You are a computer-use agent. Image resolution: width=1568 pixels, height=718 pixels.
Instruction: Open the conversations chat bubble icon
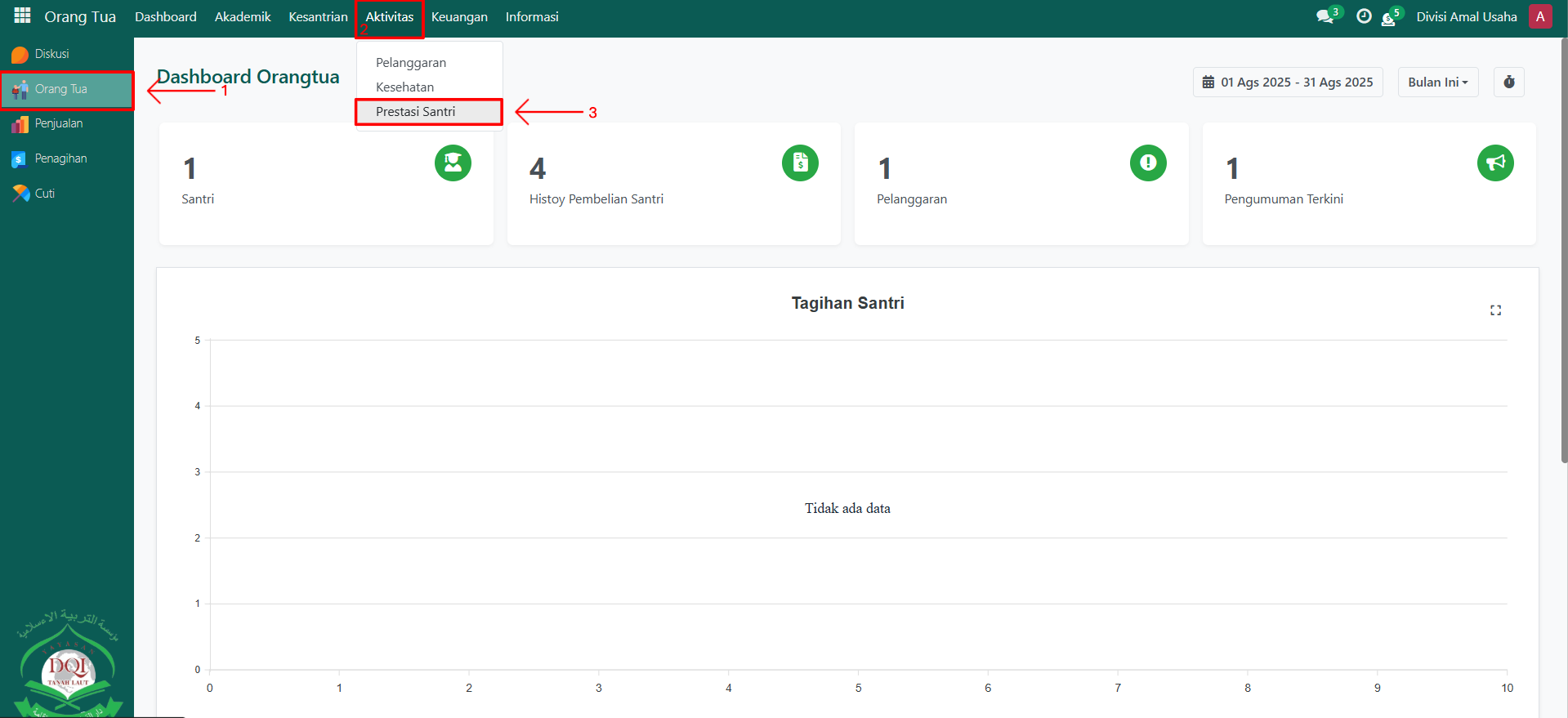[1325, 16]
